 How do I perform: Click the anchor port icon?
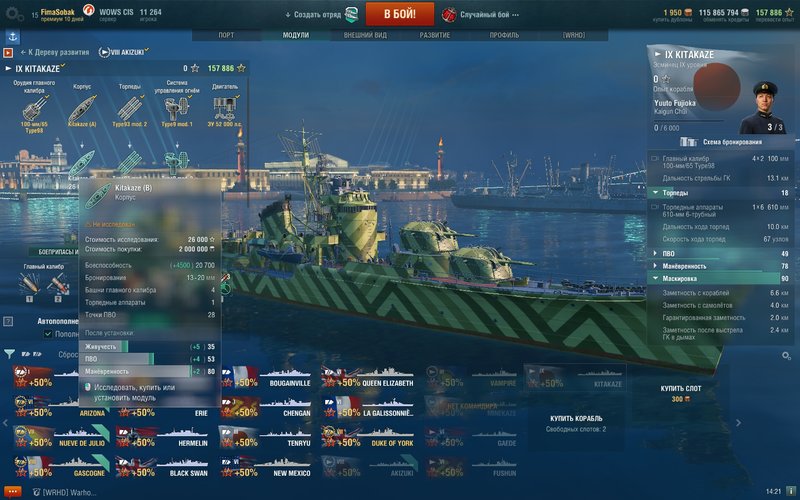point(13,37)
